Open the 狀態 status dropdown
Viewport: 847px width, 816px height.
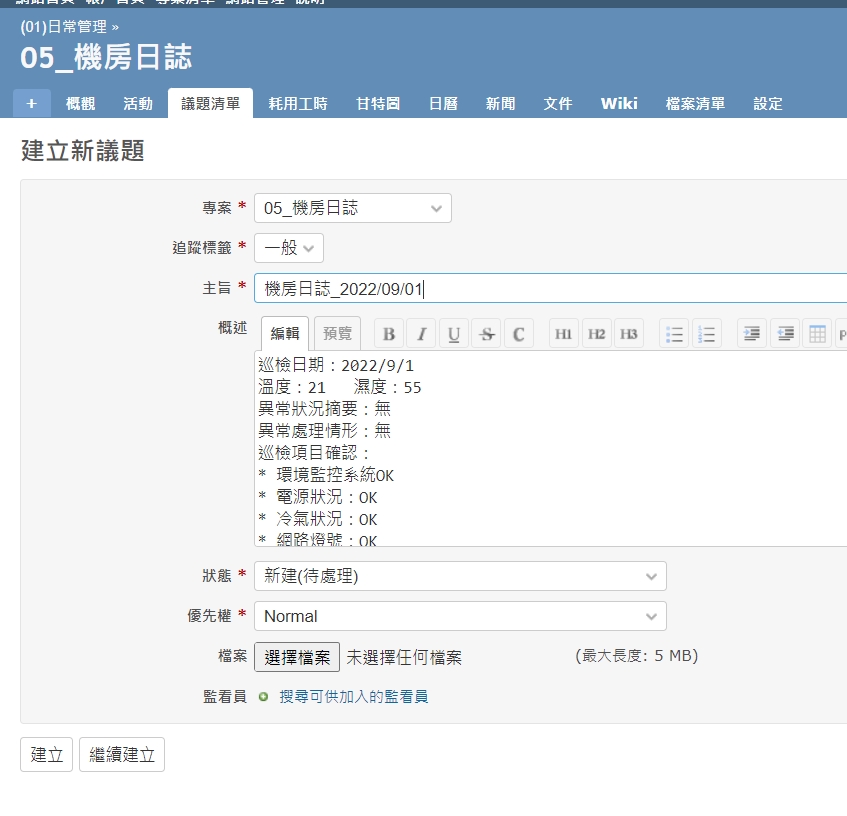[x=459, y=576]
